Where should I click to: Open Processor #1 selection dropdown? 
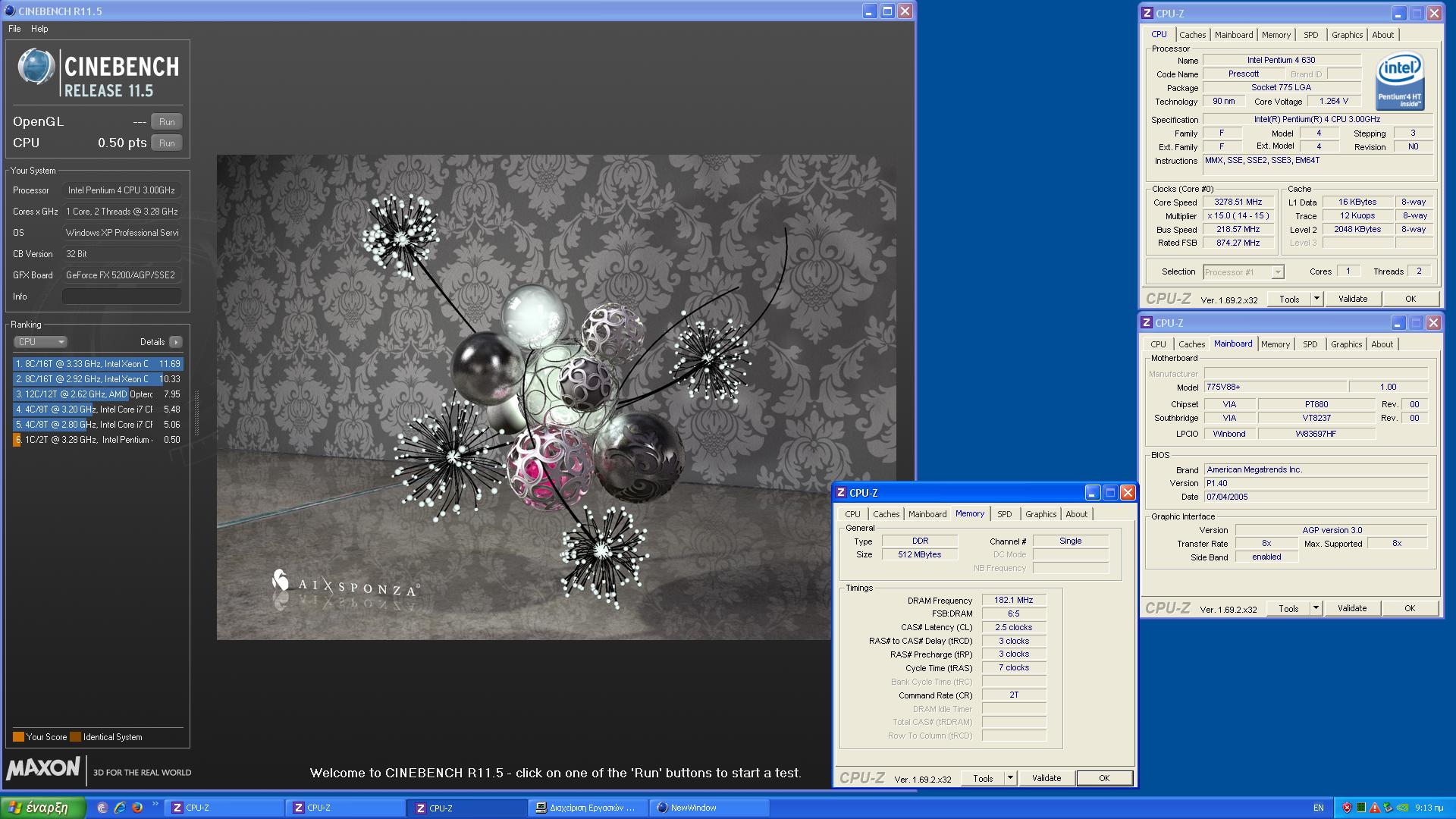pos(1244,272)
